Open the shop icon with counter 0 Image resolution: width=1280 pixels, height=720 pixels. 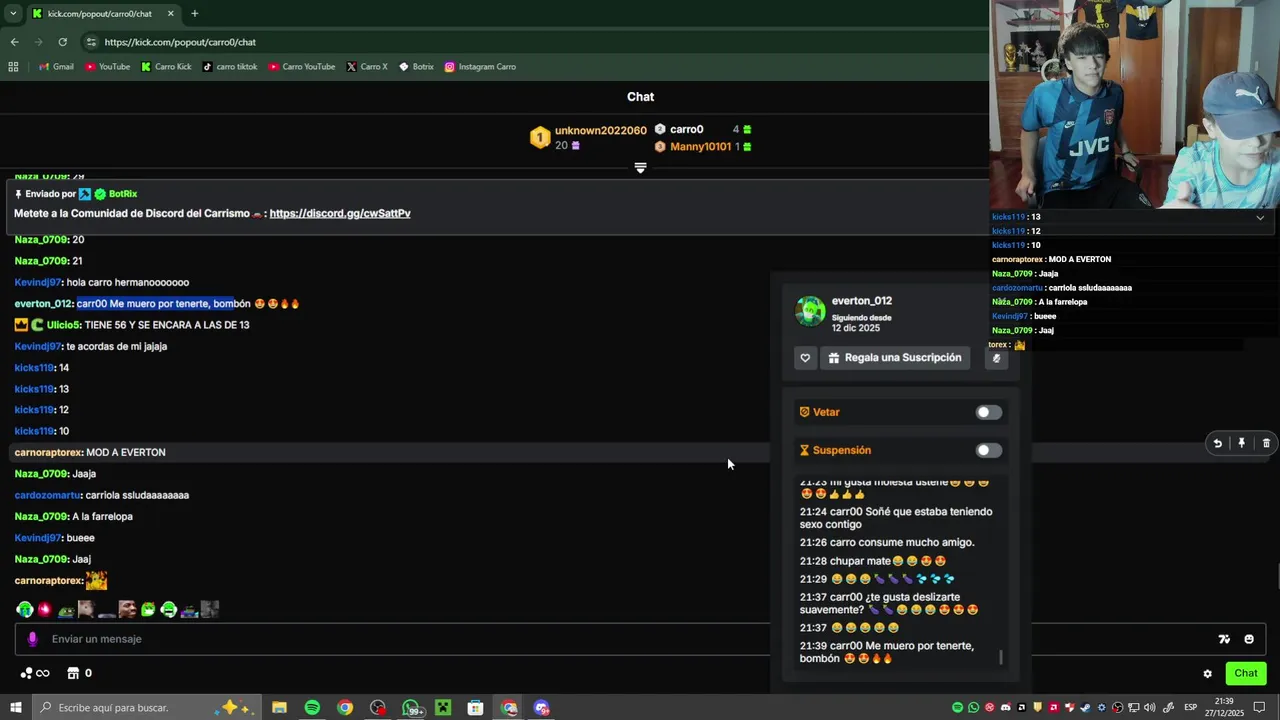point(79,673)
